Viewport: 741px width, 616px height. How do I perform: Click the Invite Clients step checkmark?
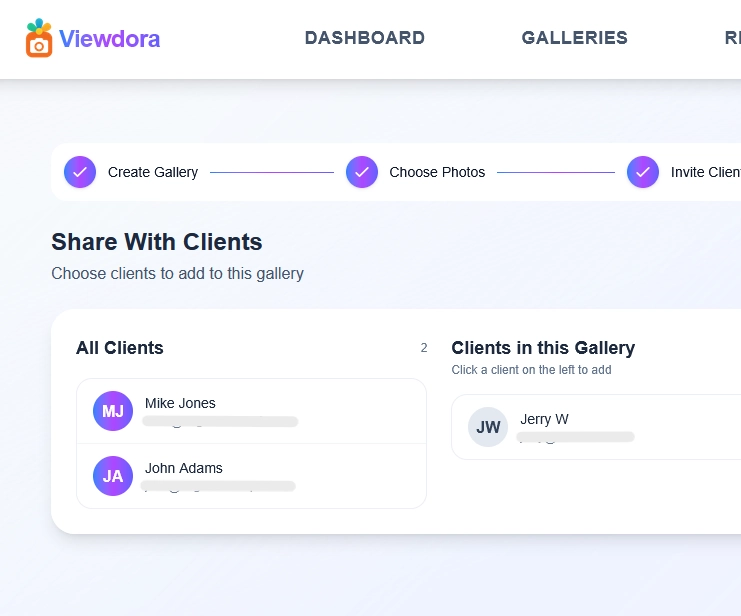pyautogui.click(x=642, y=172)
